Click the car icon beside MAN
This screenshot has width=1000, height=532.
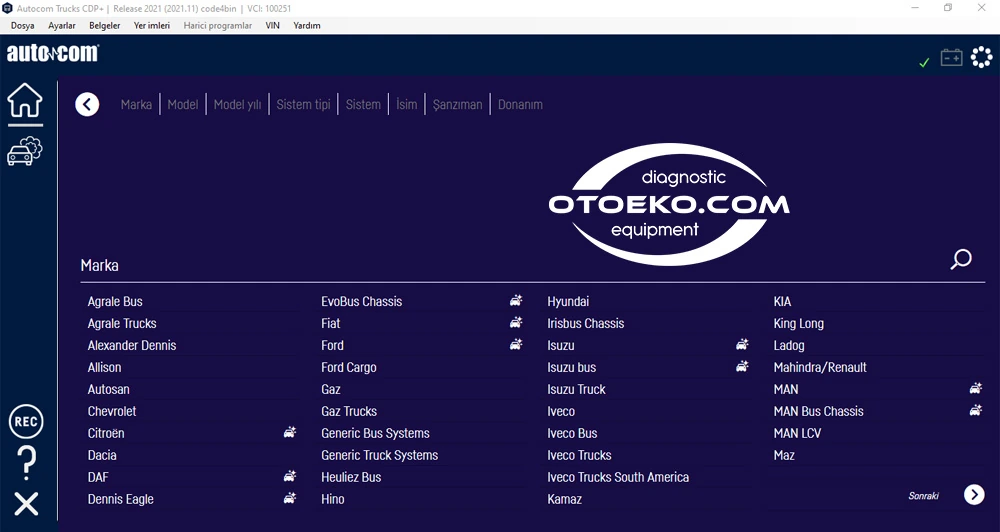976,388
